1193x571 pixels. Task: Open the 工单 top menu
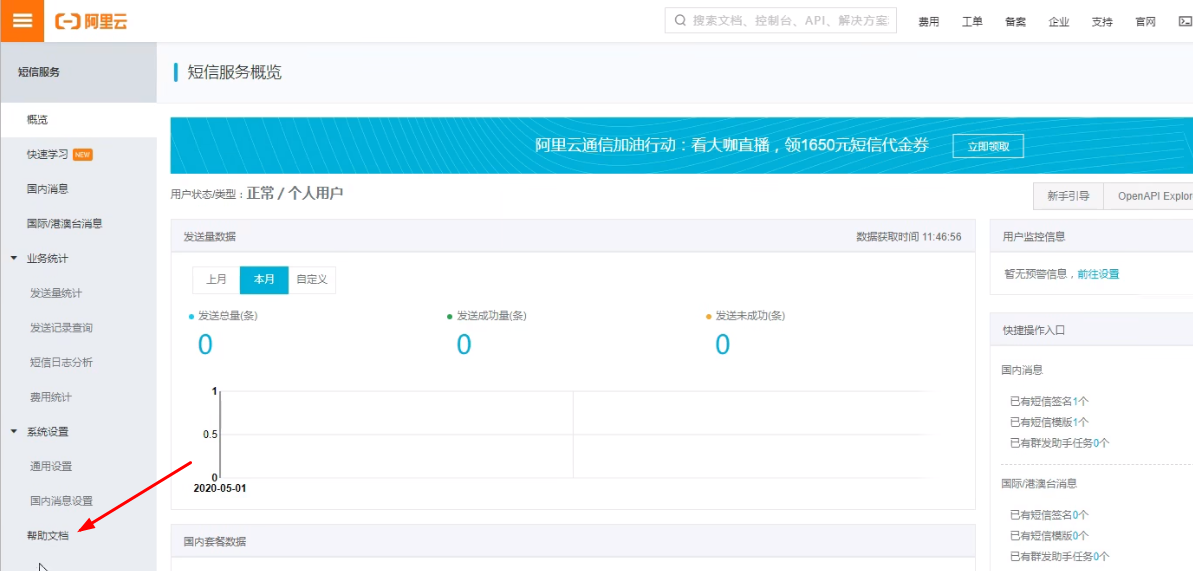tap(972, 22)
